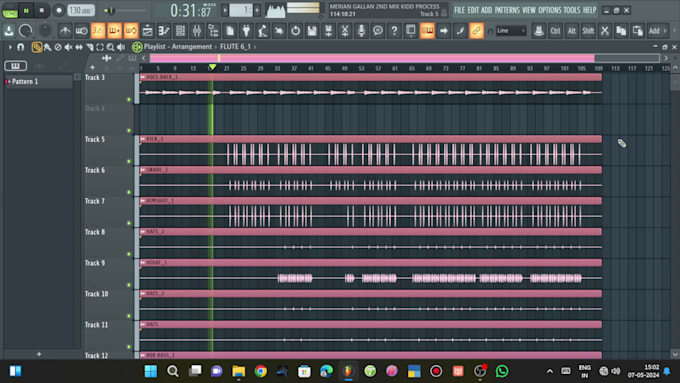Open the FILE menu
This screenshot has height=383, width=680.
click(x=459, y=10)
